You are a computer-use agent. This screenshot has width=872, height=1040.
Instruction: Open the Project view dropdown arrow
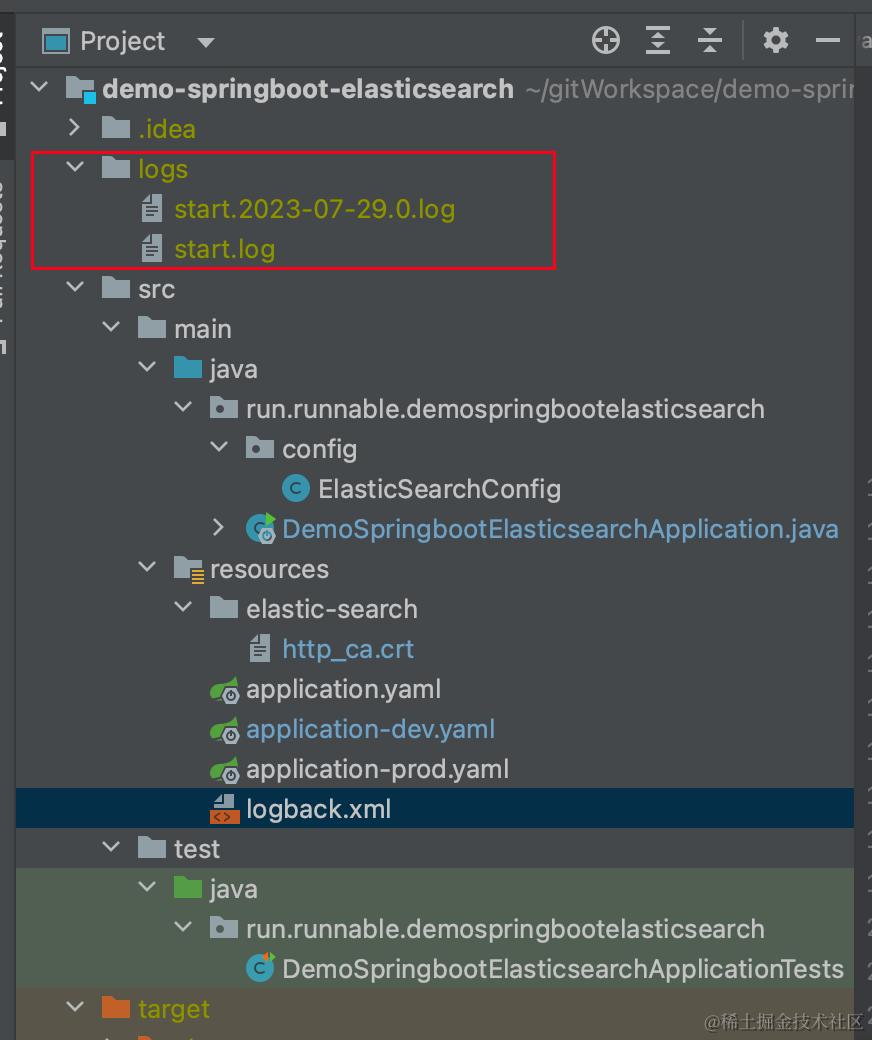pyautogui.click(x=206, y=42)
